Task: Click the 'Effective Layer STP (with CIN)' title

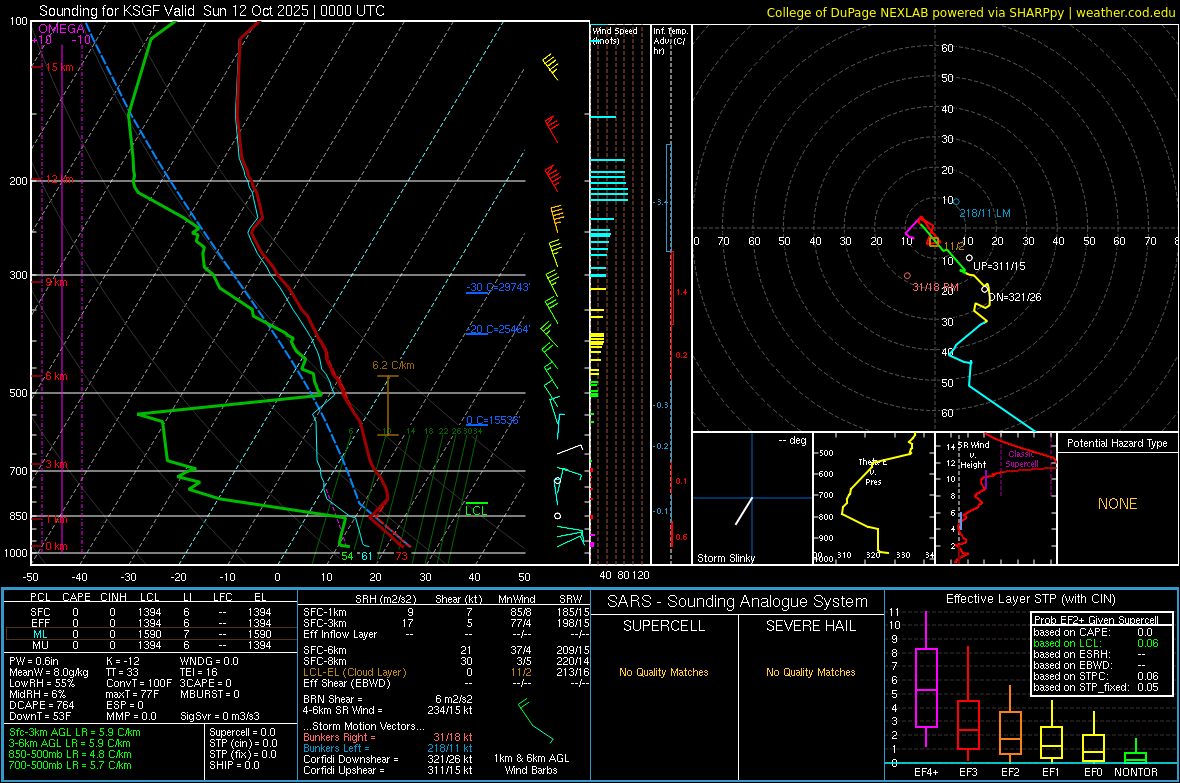Action: [x=1031, y=599]
